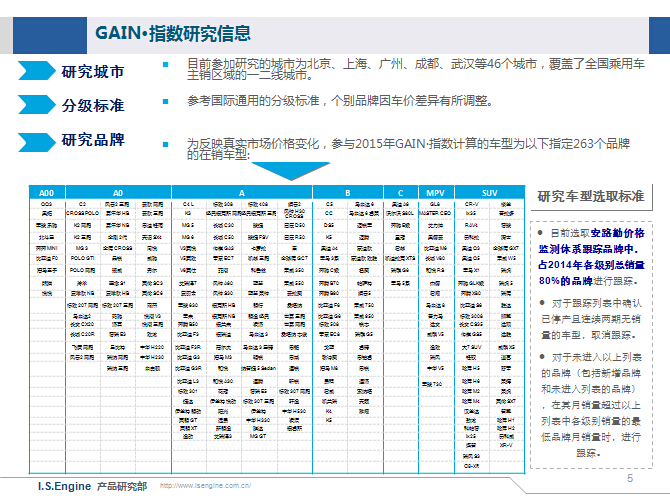Click the blue downward triangle above the table
The width and height of the screenshot is (670, 503).
click(x=291, y=171)
